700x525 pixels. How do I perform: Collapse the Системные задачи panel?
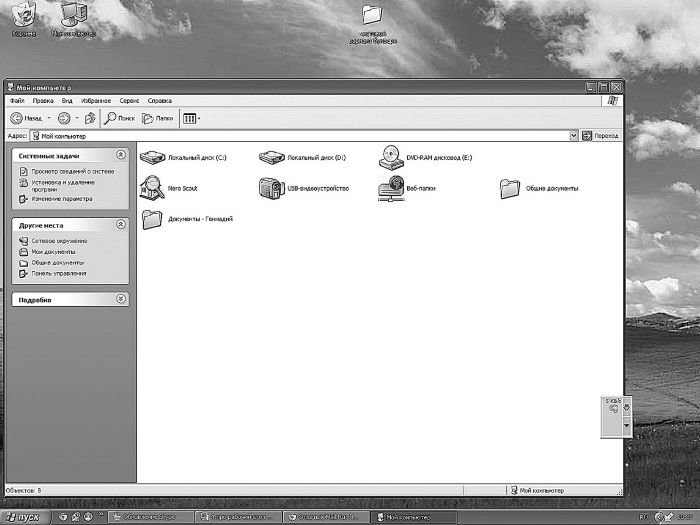click(x=121, y=156)
